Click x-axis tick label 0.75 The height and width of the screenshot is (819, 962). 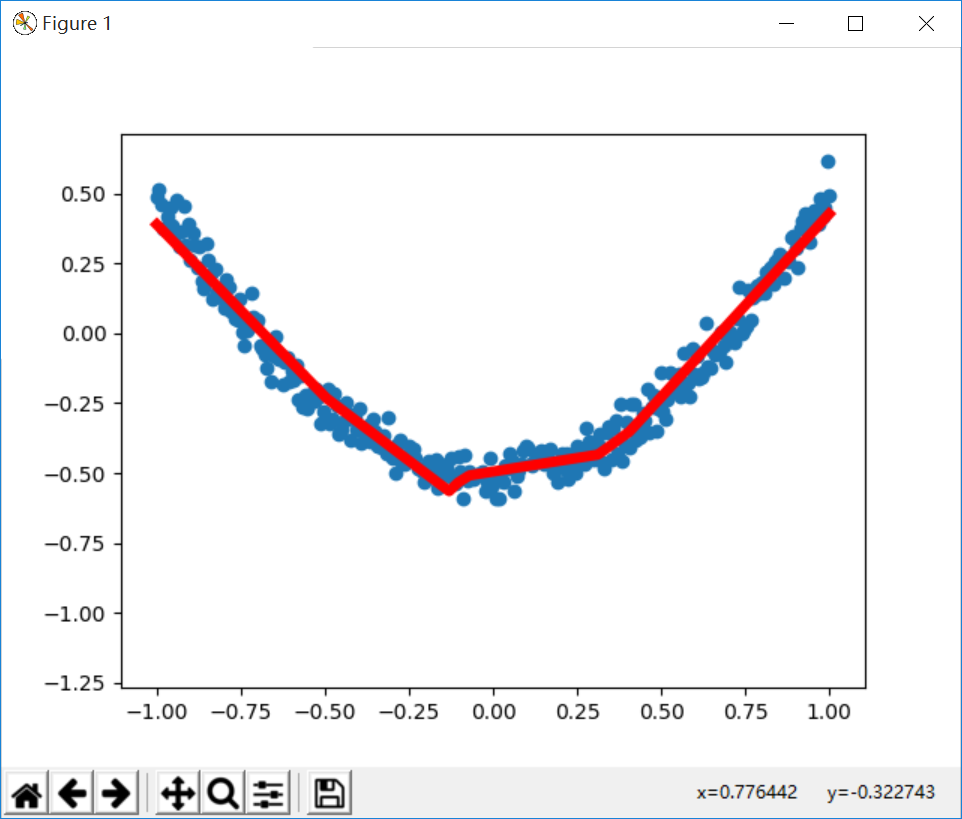(745, 712)
